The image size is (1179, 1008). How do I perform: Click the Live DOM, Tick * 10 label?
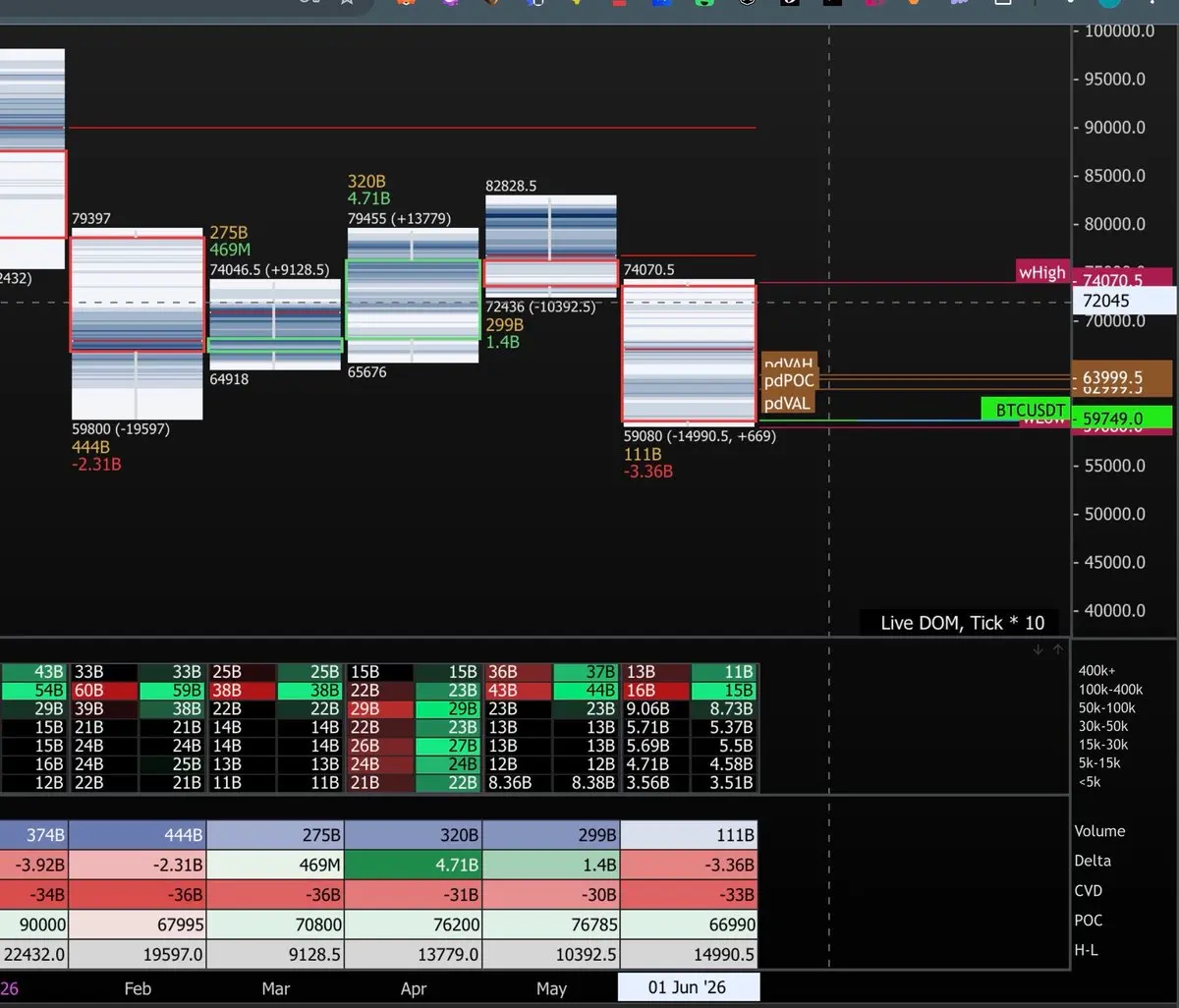pyautogui.click(x=962, y=623)
